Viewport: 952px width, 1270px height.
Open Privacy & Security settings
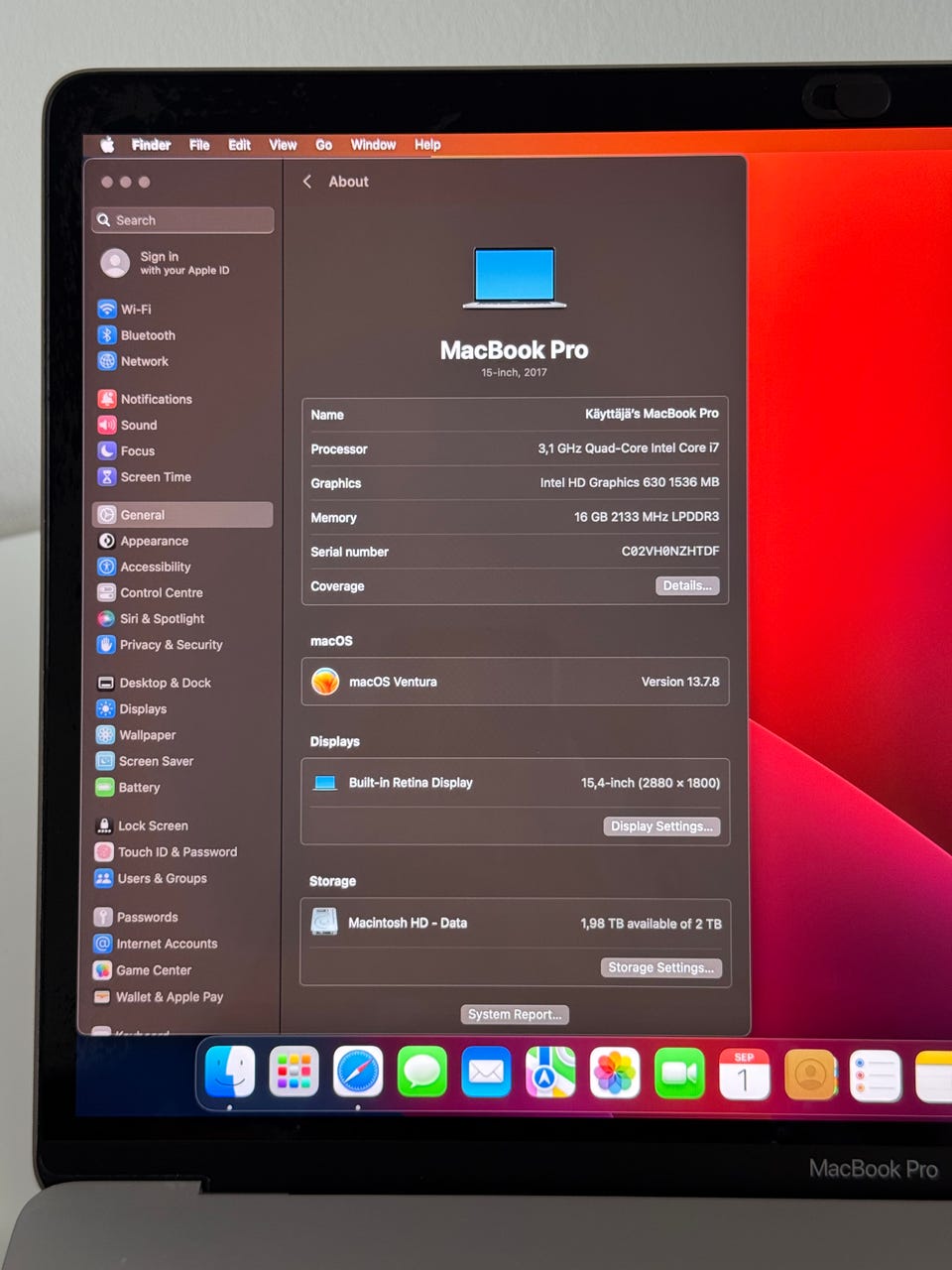point(160,645)
